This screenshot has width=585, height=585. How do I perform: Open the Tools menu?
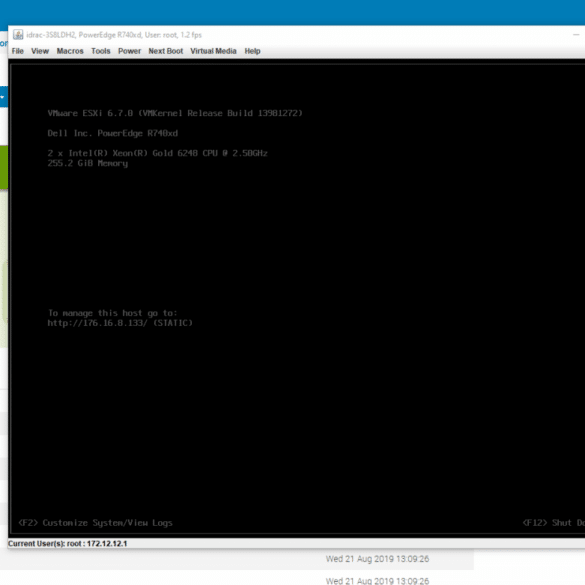pos(101,51)
